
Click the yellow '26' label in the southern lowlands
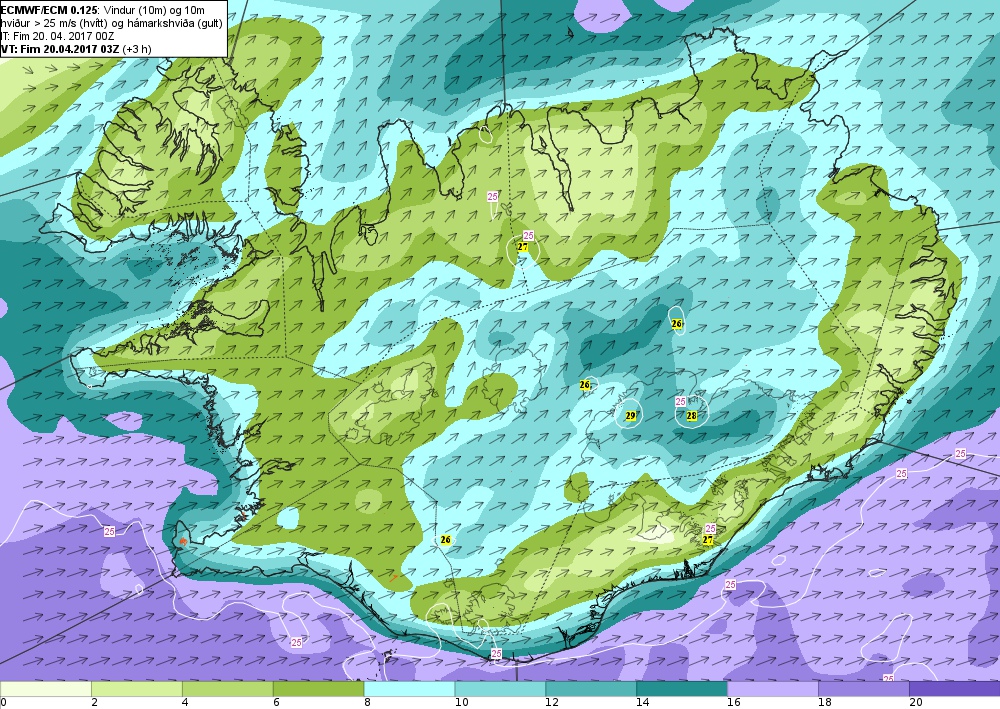pos(445,539)
